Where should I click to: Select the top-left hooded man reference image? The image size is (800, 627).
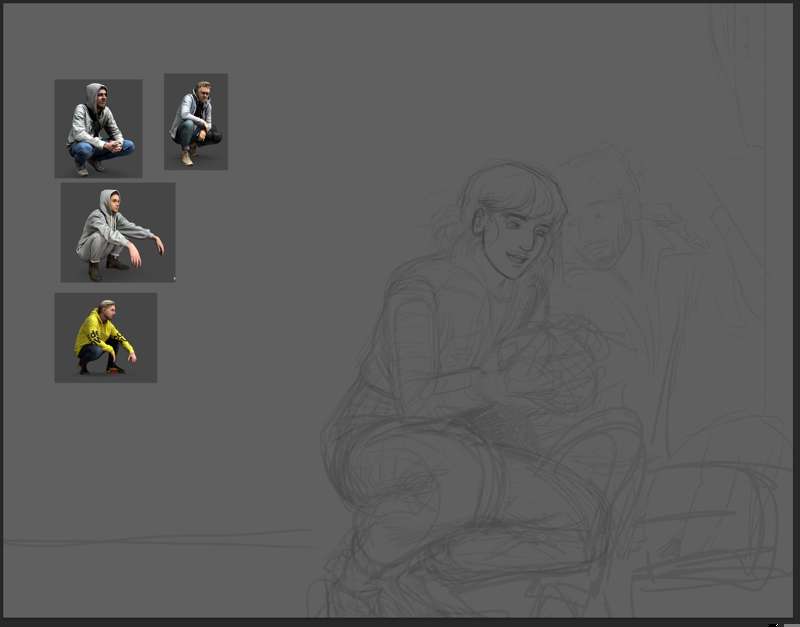pyautogui.click(x=98, y=128)
